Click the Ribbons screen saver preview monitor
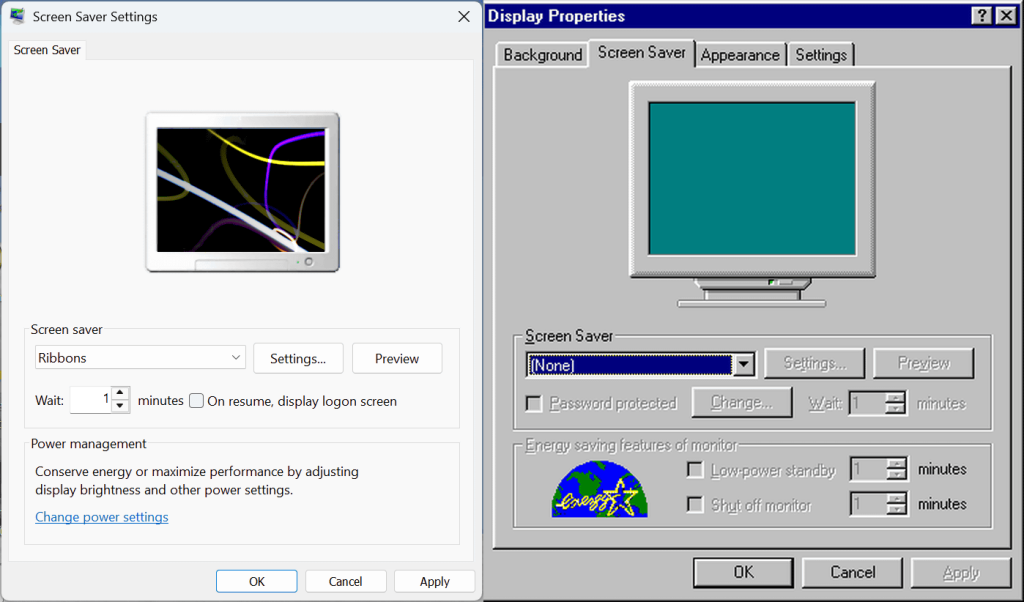Viewport: 1024px width, 602px height. [x=242, y=190]
